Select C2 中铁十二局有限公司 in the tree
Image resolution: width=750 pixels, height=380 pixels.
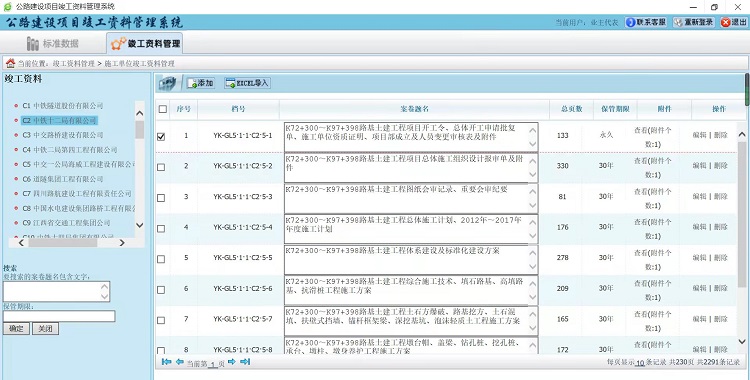(x=59, y=120)
